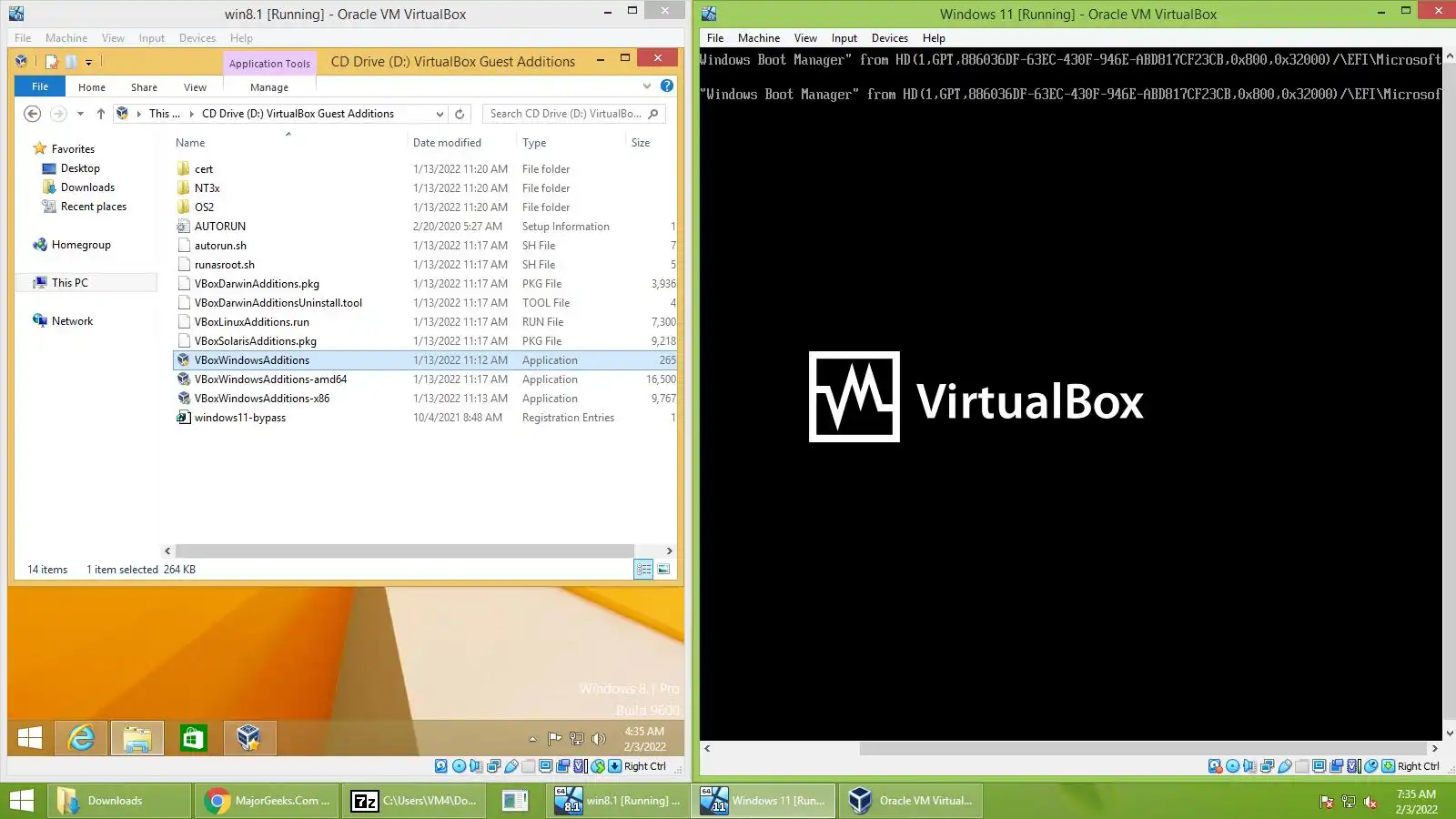Image resolution: width=1456 pixels, height=819 pixels.
Task: Open Windows Store in the win8.1 guest taskbar
Action: (193, 738)
